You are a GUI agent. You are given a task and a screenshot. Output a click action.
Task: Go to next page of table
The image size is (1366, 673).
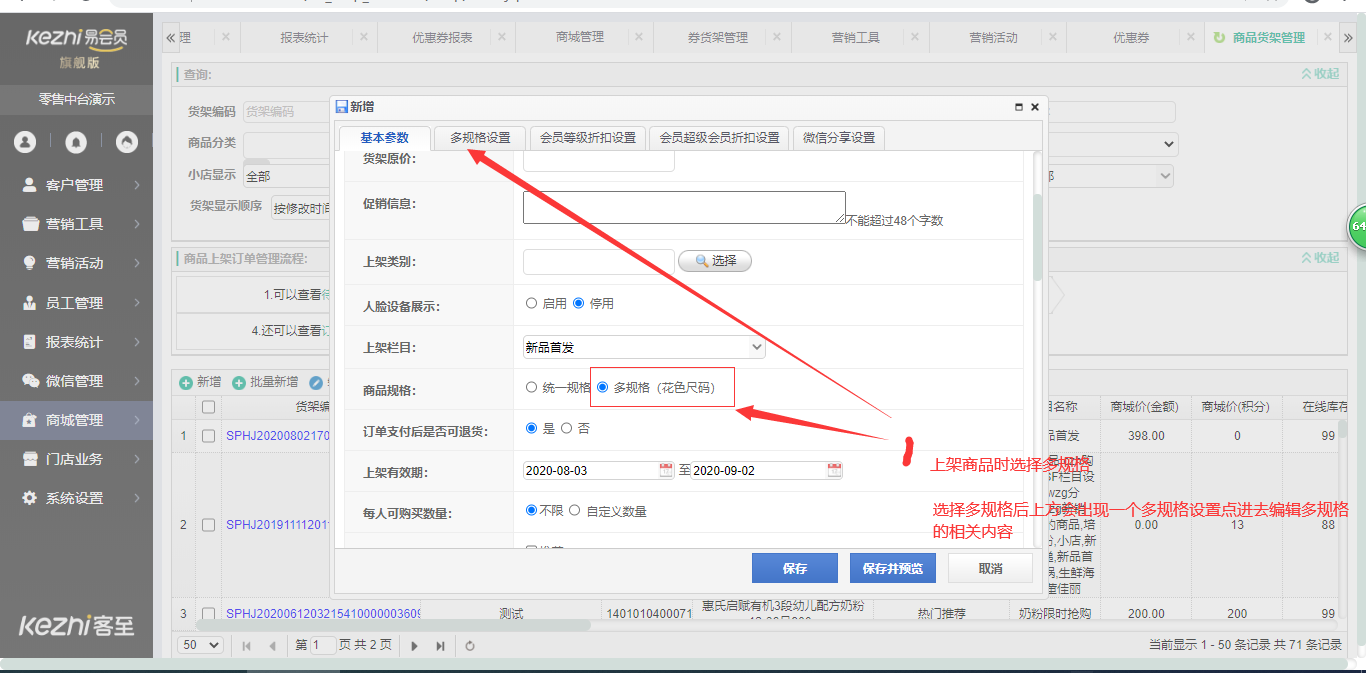[415, 646]
